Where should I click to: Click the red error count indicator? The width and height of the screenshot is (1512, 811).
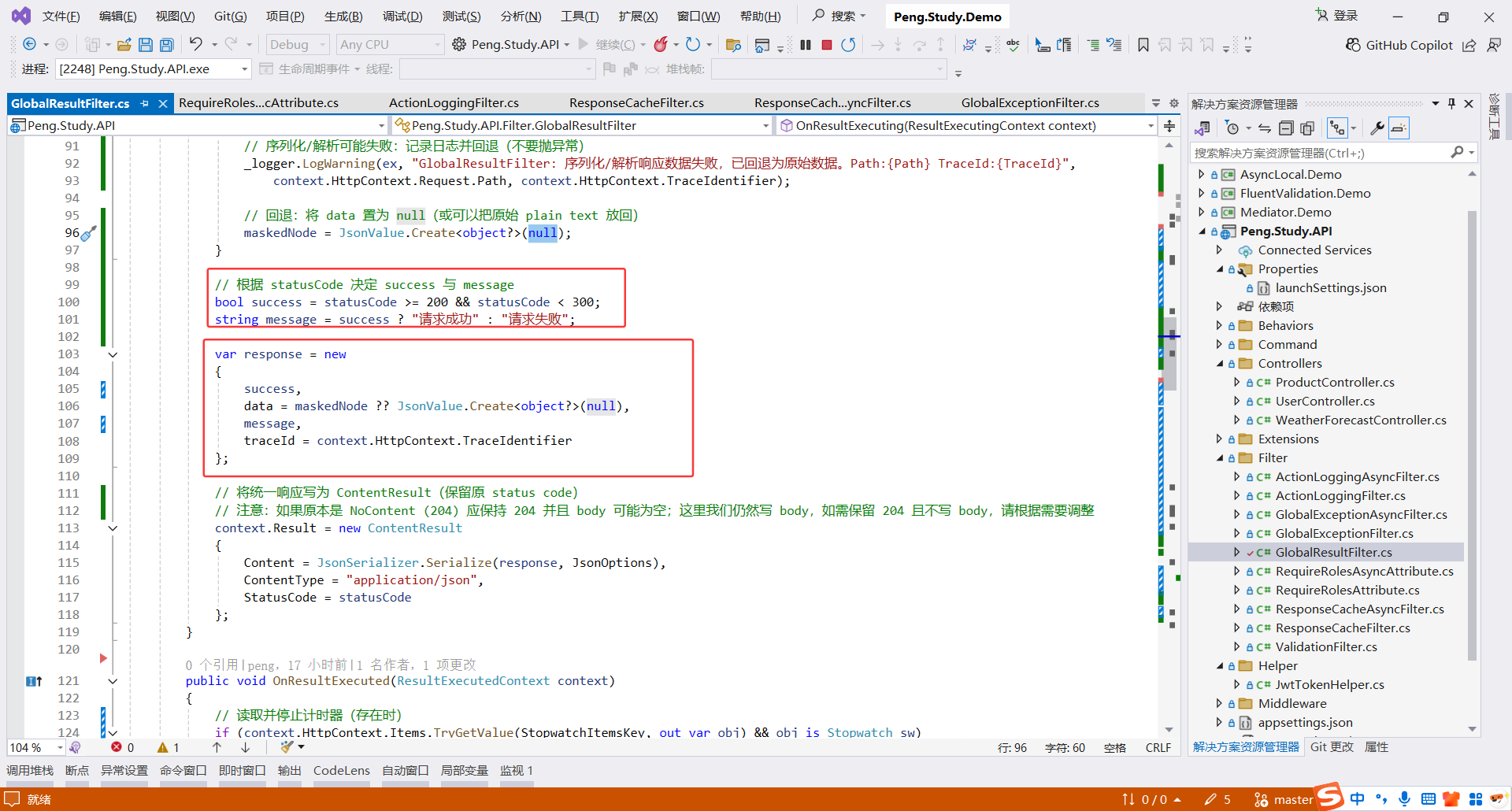point(122,747)
